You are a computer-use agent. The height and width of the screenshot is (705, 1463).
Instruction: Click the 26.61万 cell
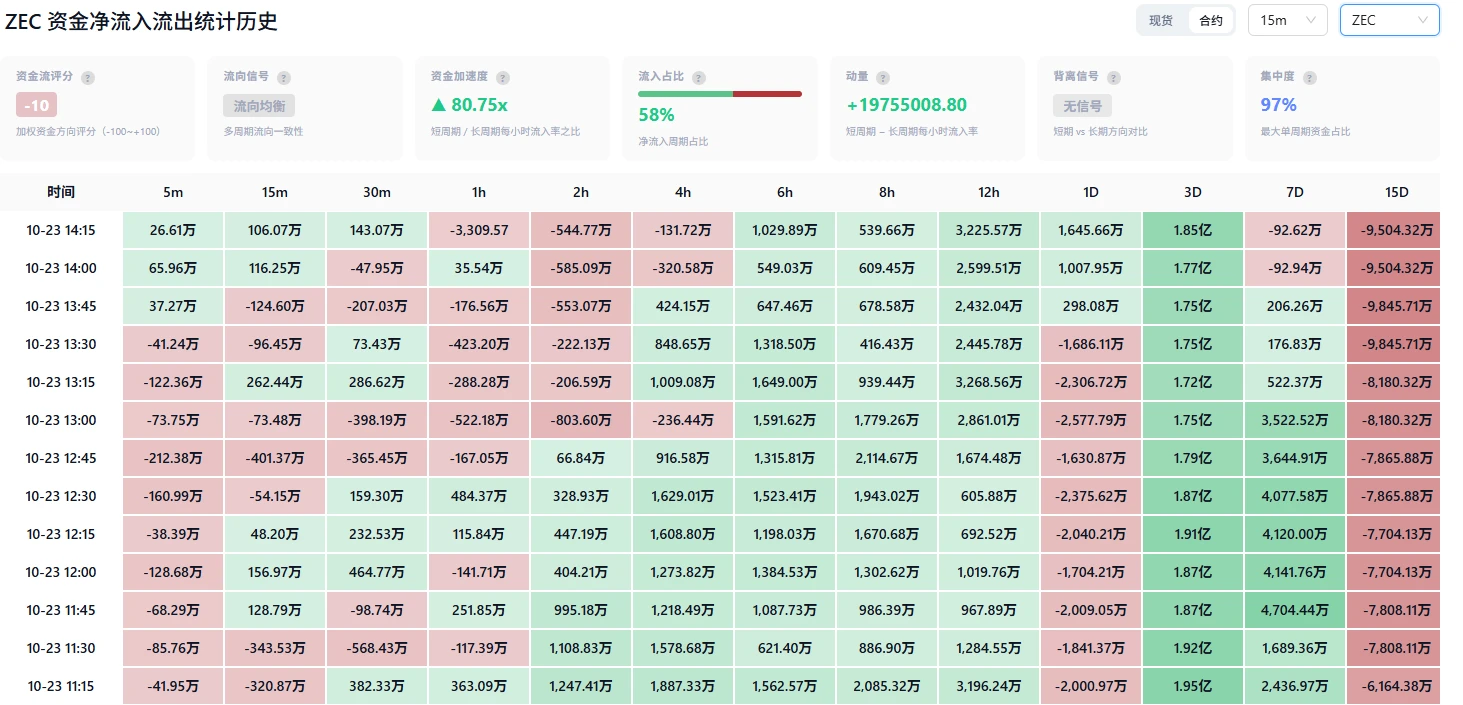(x=173, y=230)
